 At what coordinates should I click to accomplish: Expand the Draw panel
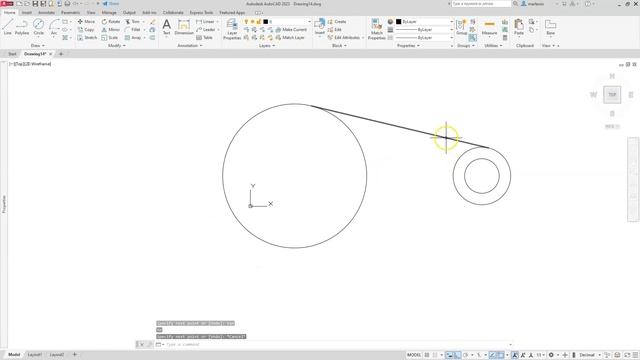click(38, 46)
